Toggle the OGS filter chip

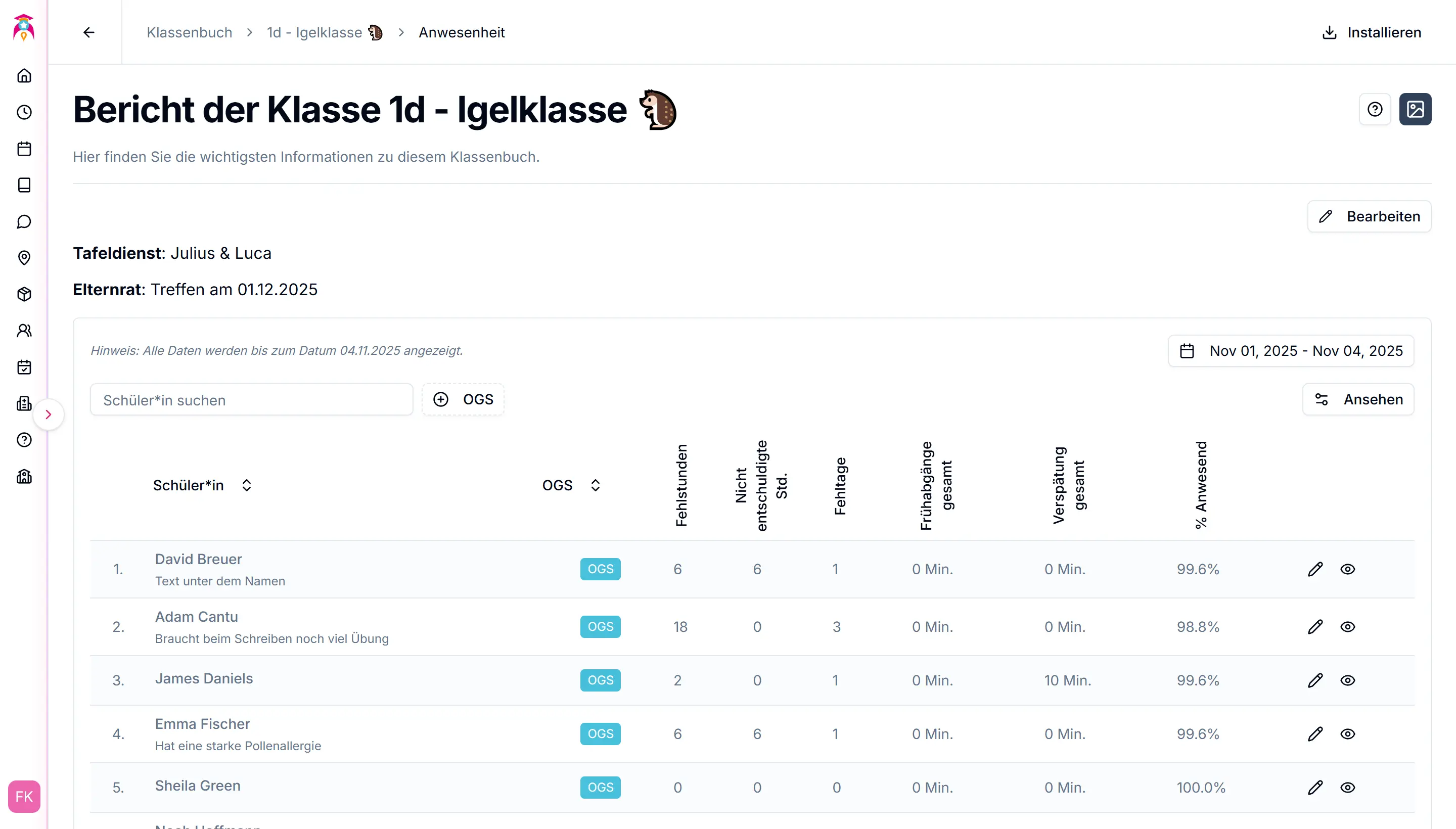463,399
